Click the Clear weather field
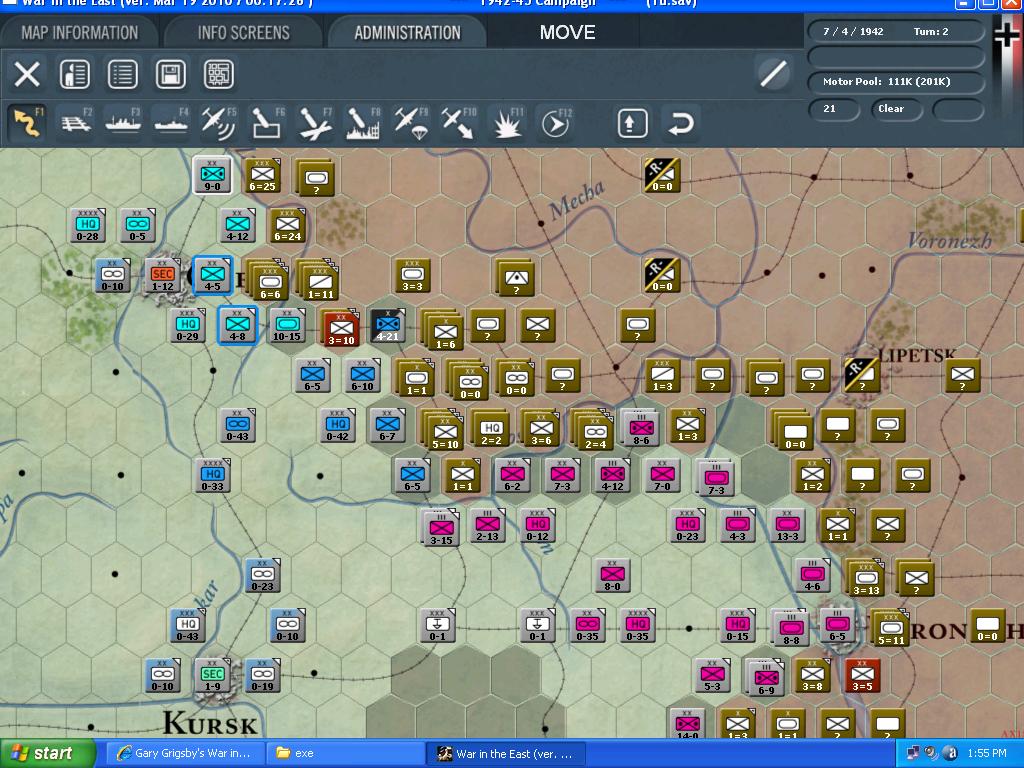 [896, 109]
